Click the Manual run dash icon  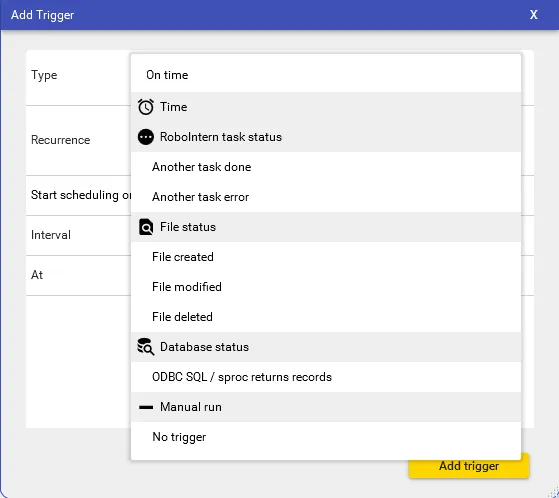coord(146,407)
